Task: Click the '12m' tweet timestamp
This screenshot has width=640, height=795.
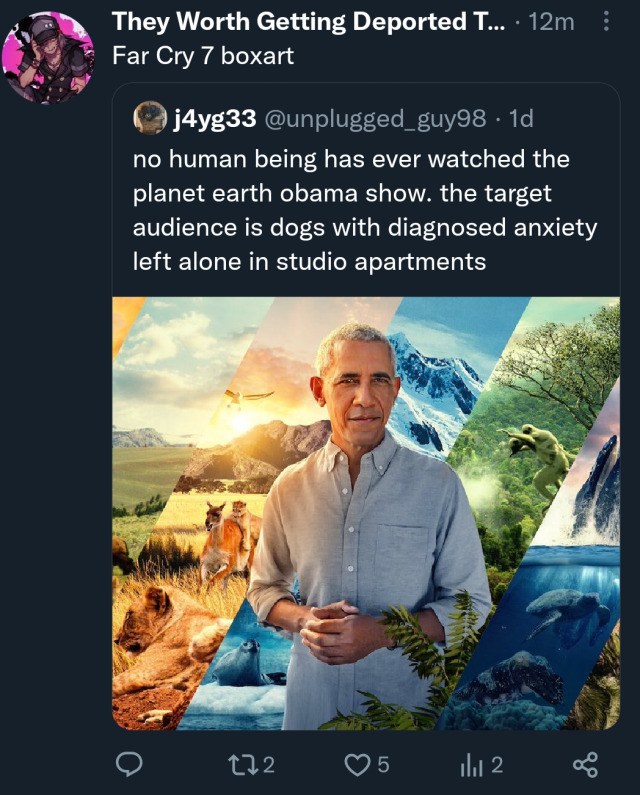Action: [x=551, y=22]
